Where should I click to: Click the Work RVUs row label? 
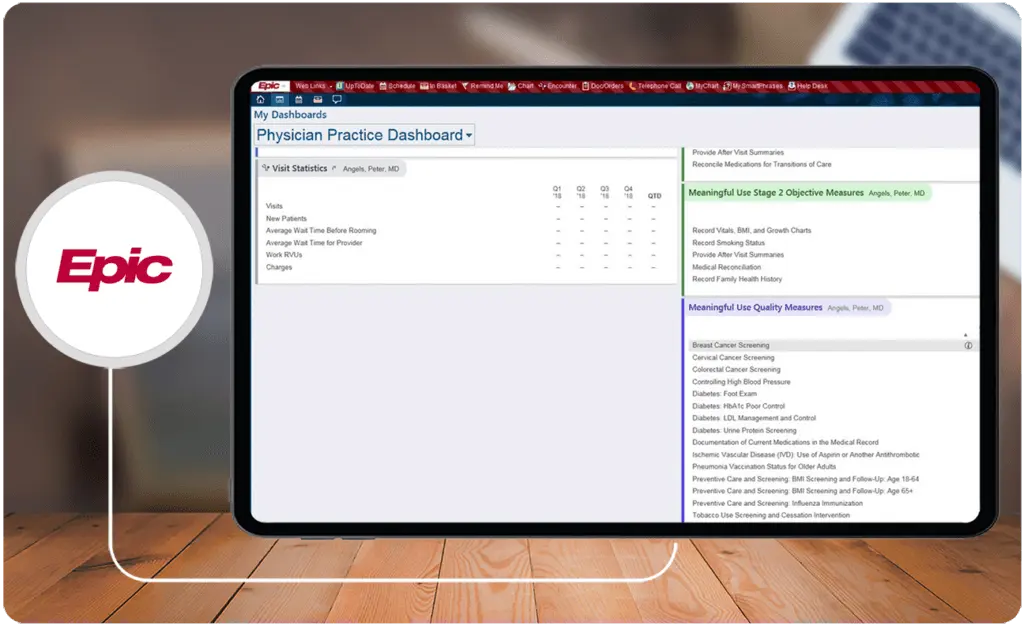(283, 255)
